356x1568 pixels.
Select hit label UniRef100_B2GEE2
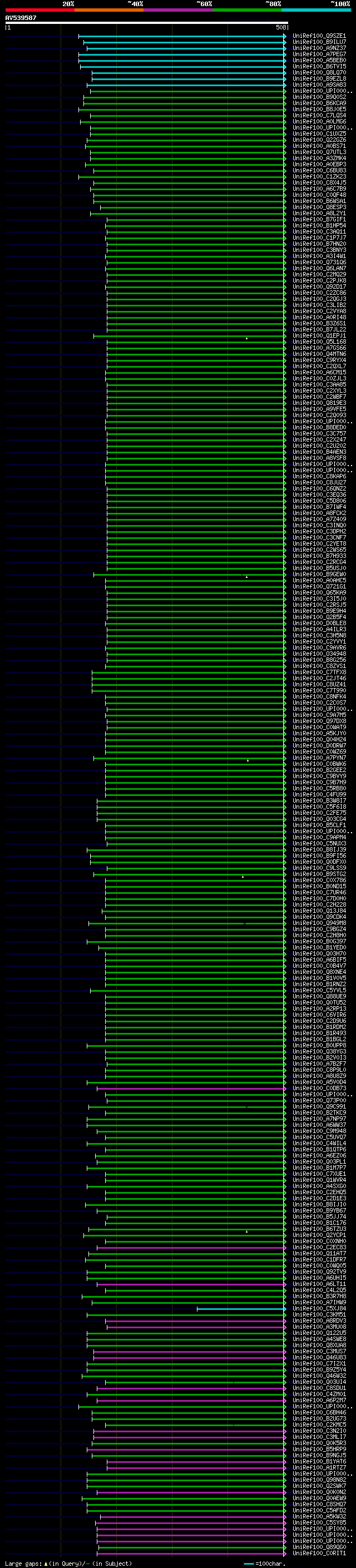pyautogui.click(x=319, y=770)
